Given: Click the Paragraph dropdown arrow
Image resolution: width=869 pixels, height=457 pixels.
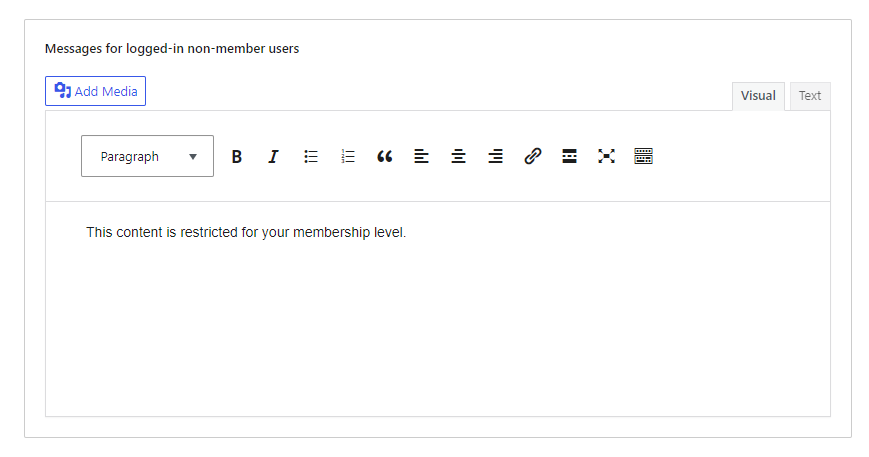Looking at the screenshot, I should [193, 157].
